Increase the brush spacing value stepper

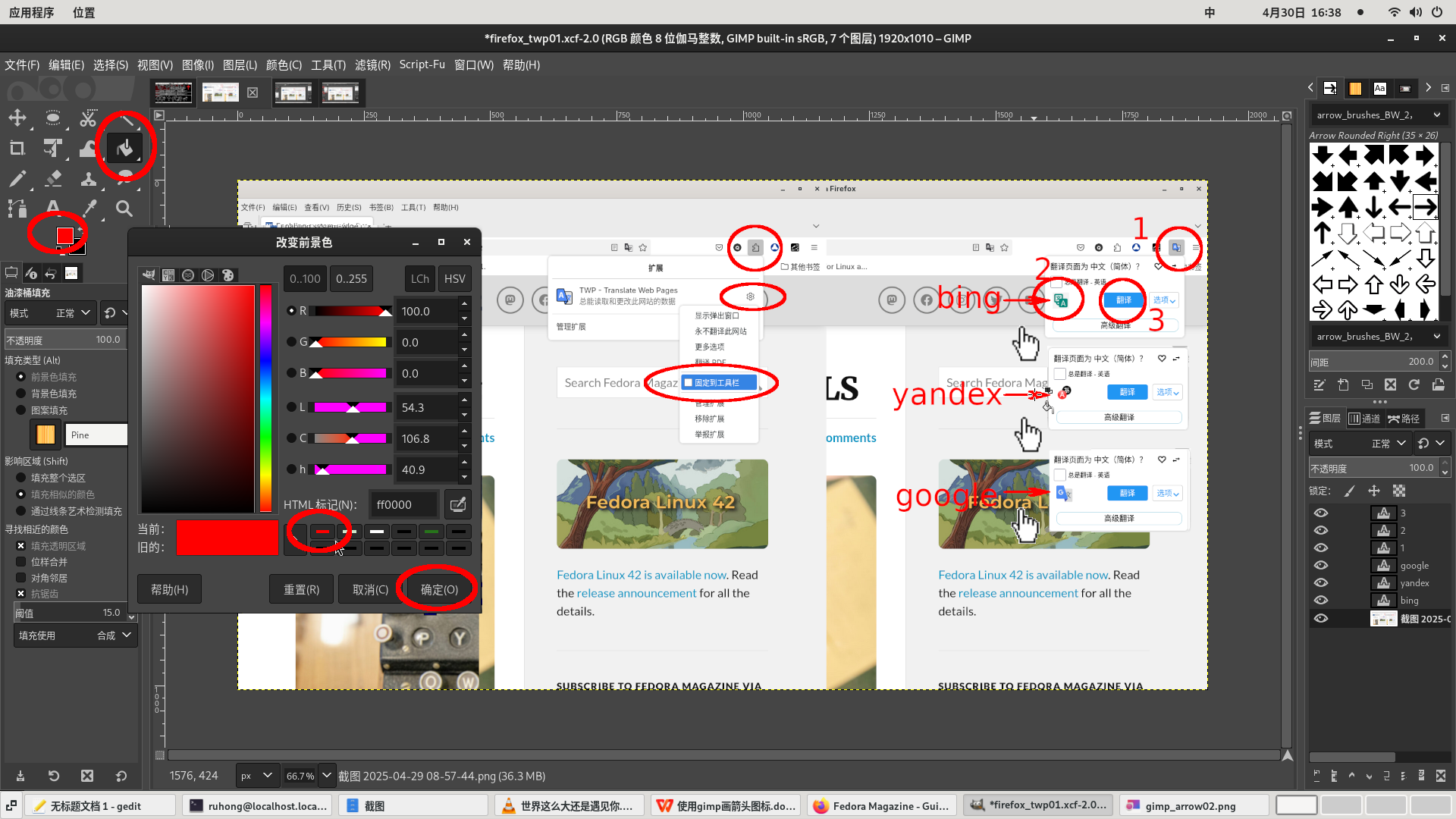point(1445,357)
